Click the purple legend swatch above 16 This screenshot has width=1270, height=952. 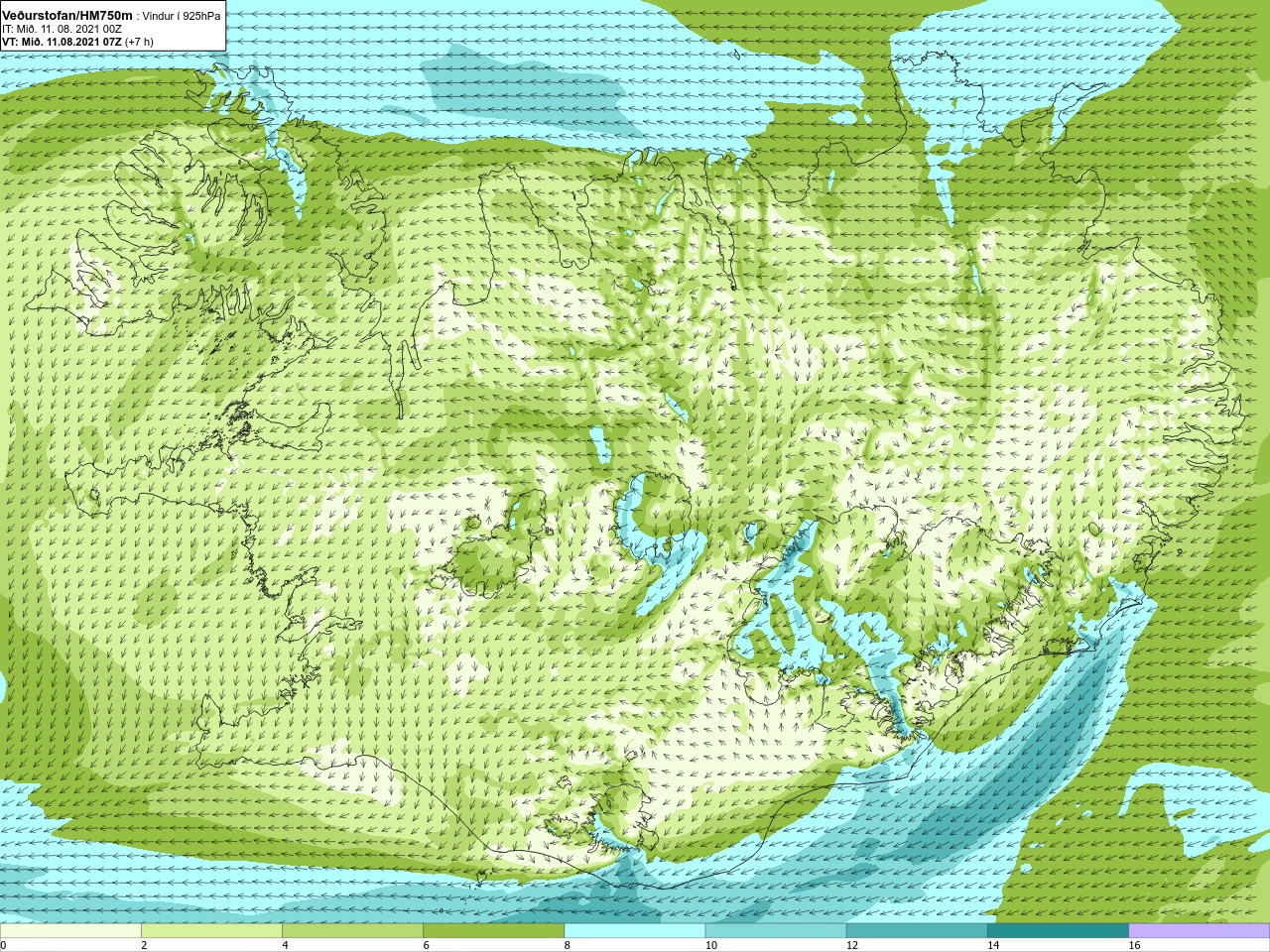pyautogui.click(x=1199, y=930)
